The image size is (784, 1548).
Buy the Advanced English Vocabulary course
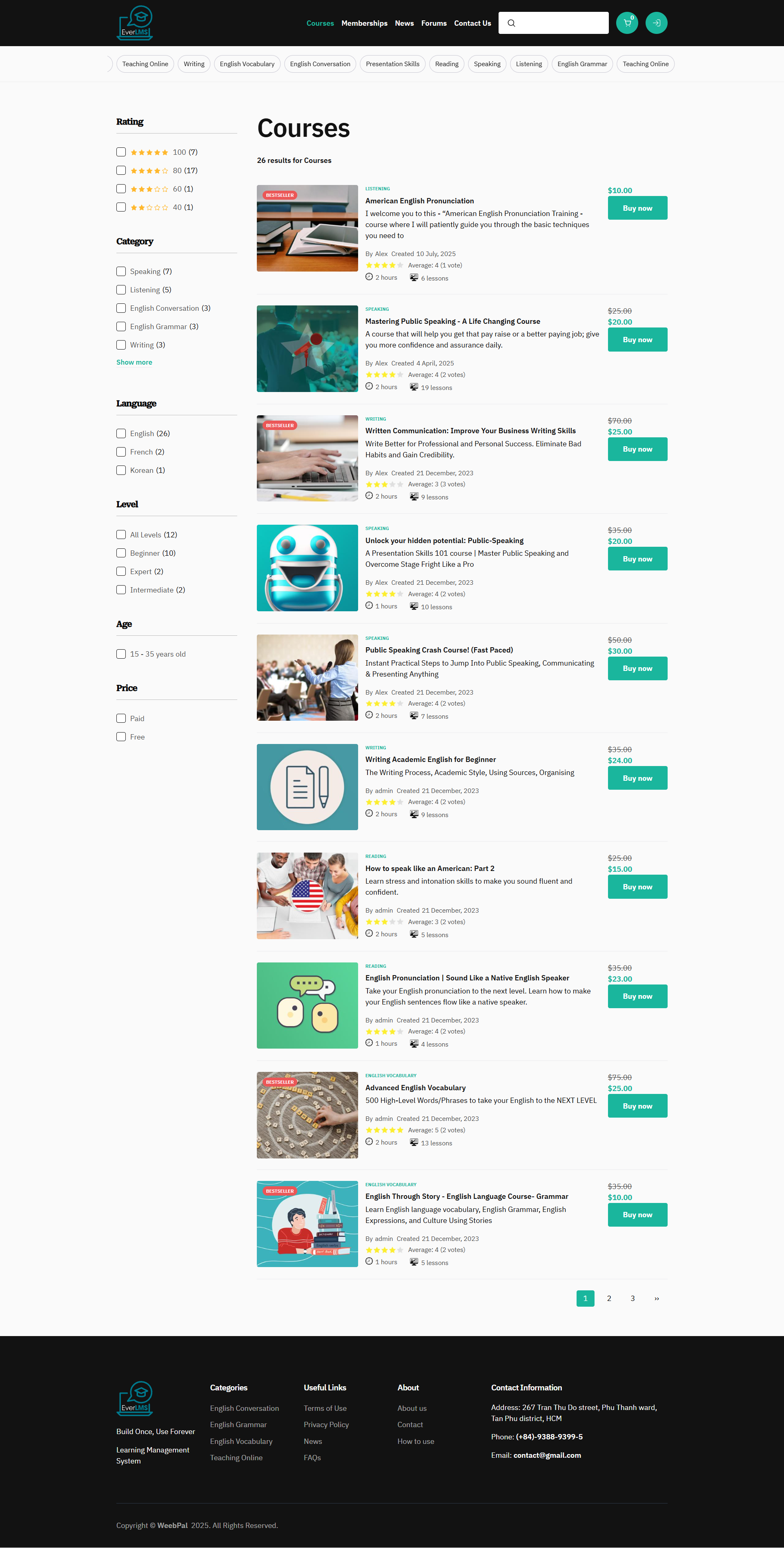(x=637, y=1106)
